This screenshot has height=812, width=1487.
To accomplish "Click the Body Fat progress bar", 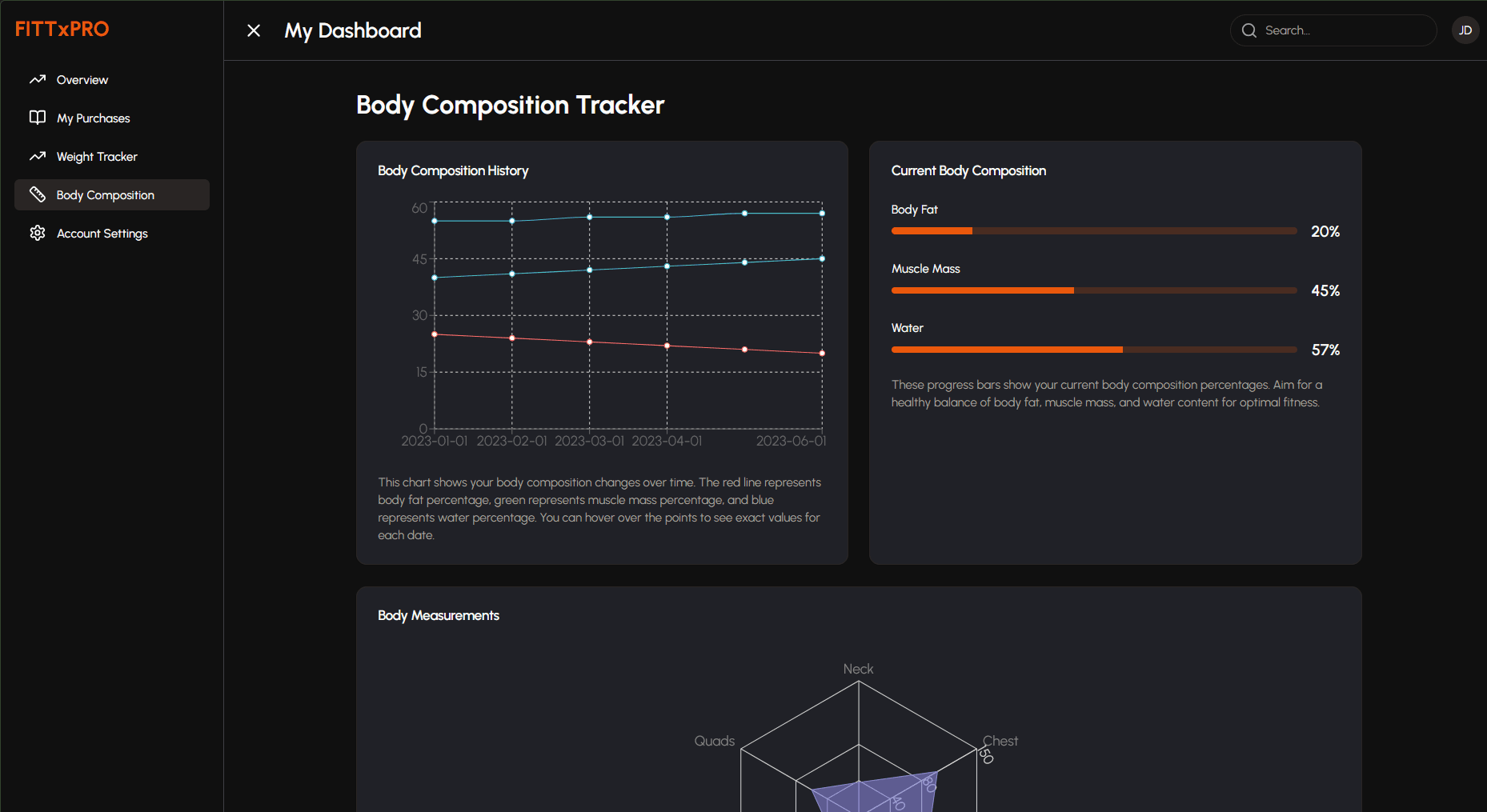I will click(1093, 230).
